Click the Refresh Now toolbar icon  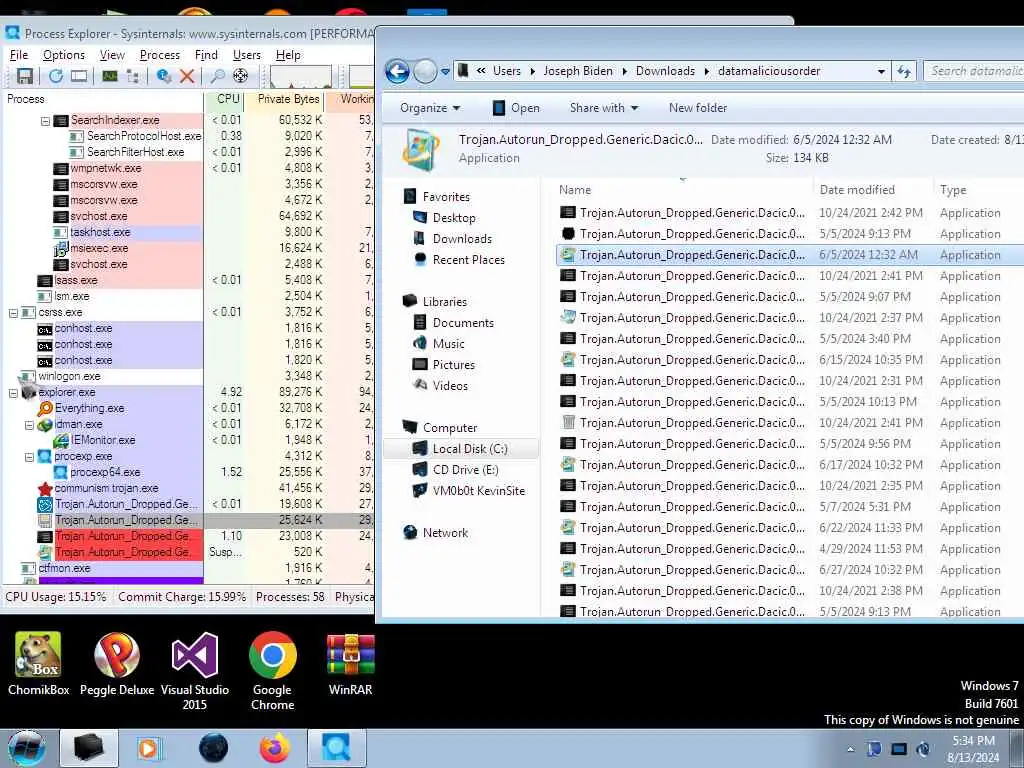click(x=56, y=76)
